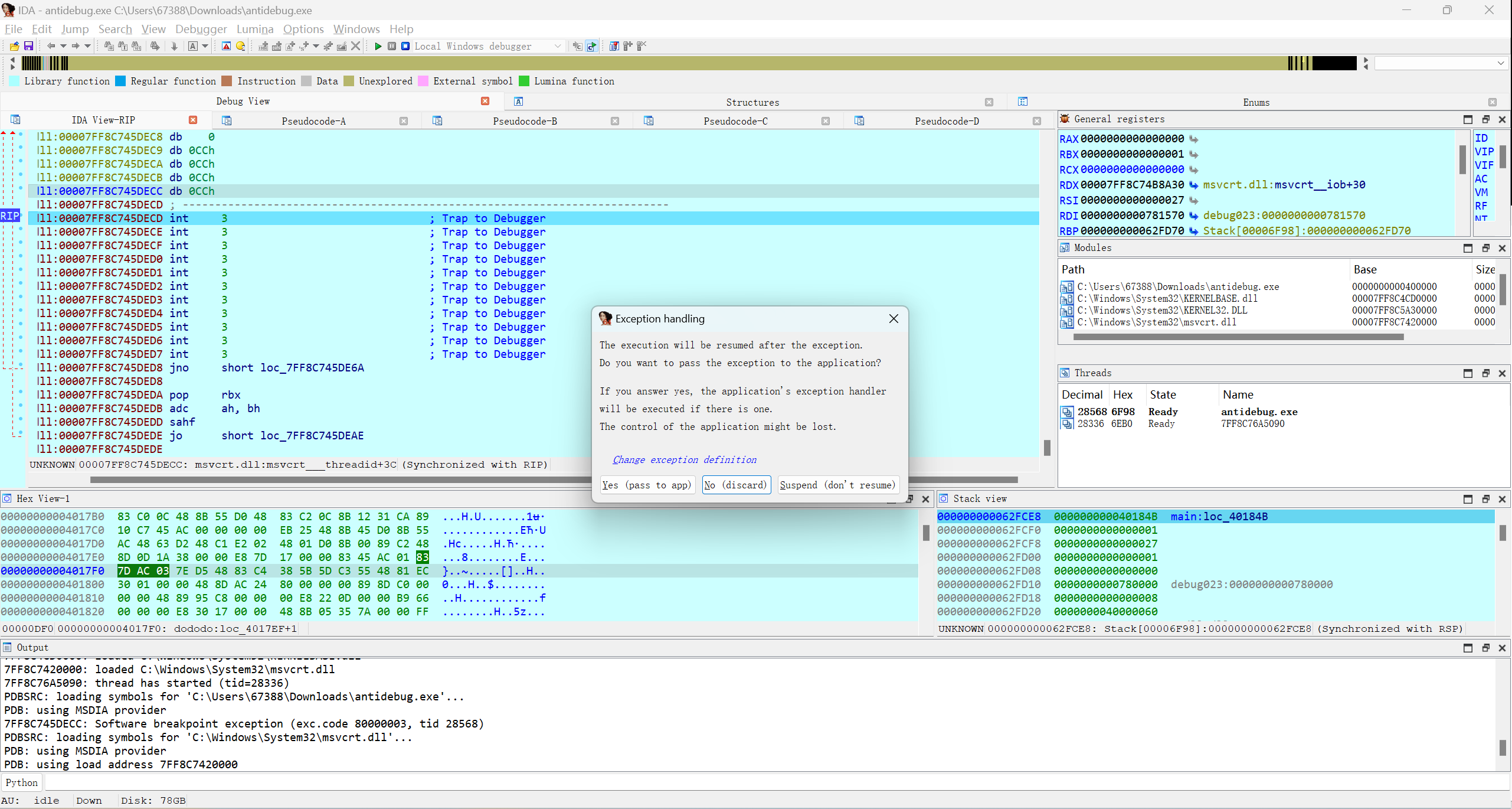Open a file with the folder toolbar icon

tap(15, 46)
